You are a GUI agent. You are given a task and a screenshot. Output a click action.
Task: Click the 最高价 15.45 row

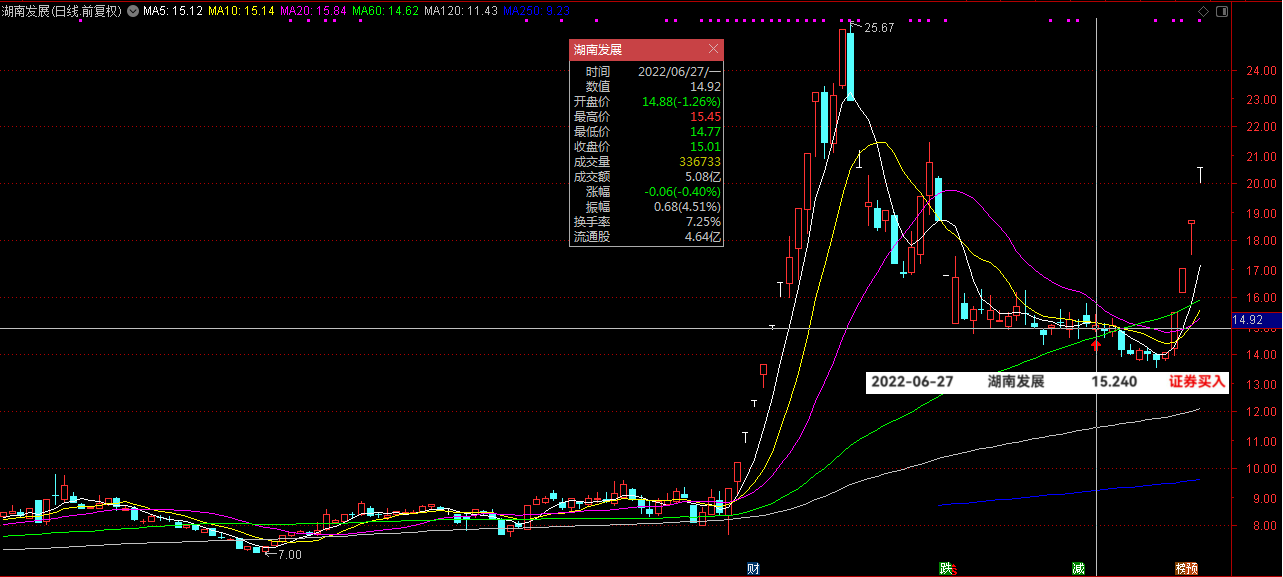tap(646, 117)
